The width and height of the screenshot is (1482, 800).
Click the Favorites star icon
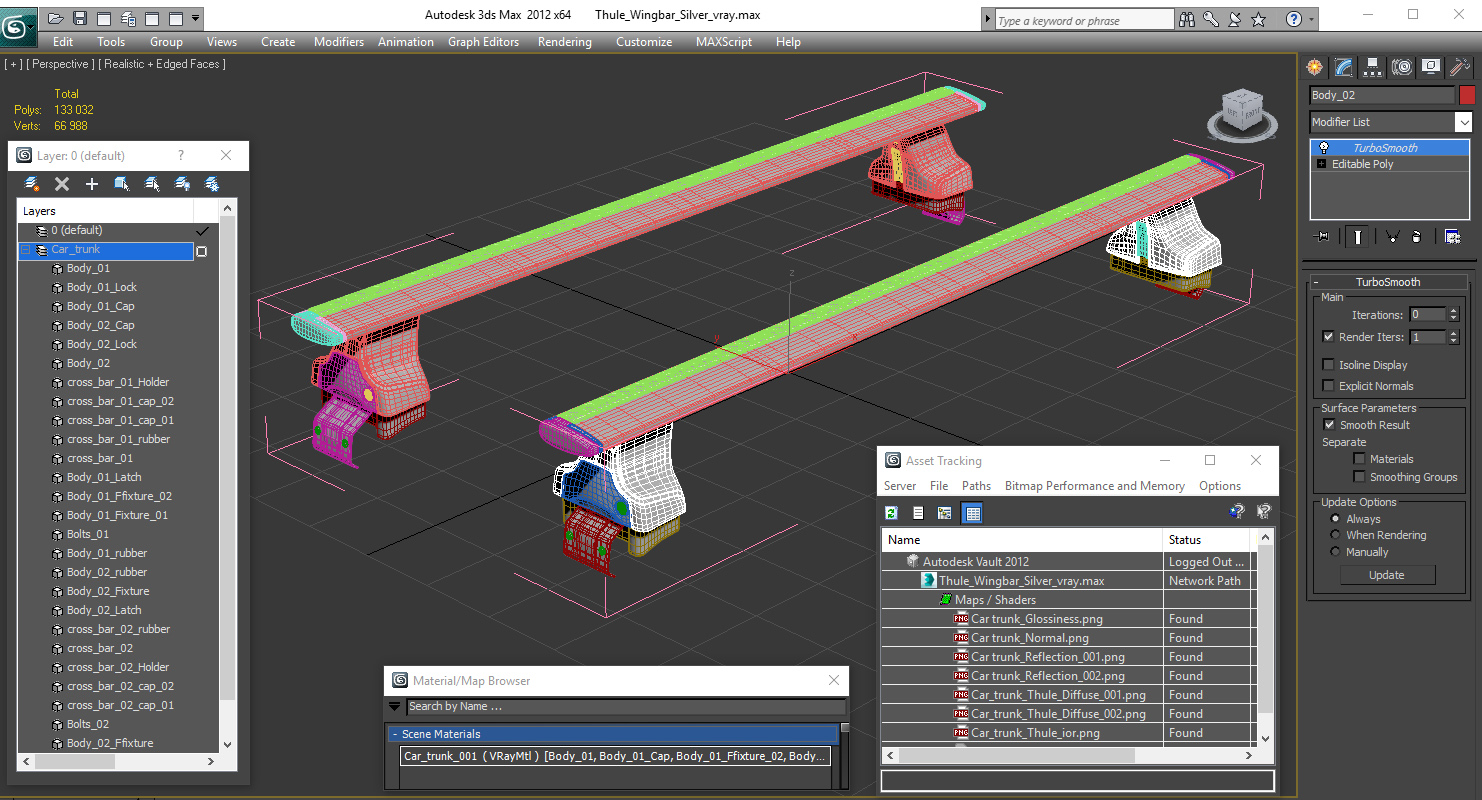pyautogui.click(x=1259, y=19)
